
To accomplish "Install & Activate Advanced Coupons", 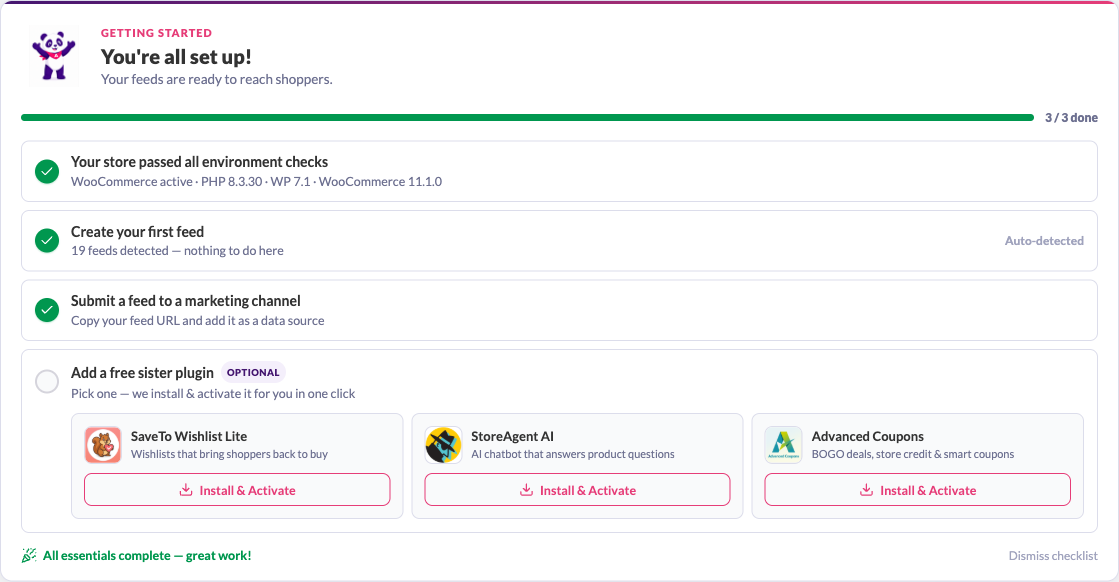I will (x=918, y=490).
